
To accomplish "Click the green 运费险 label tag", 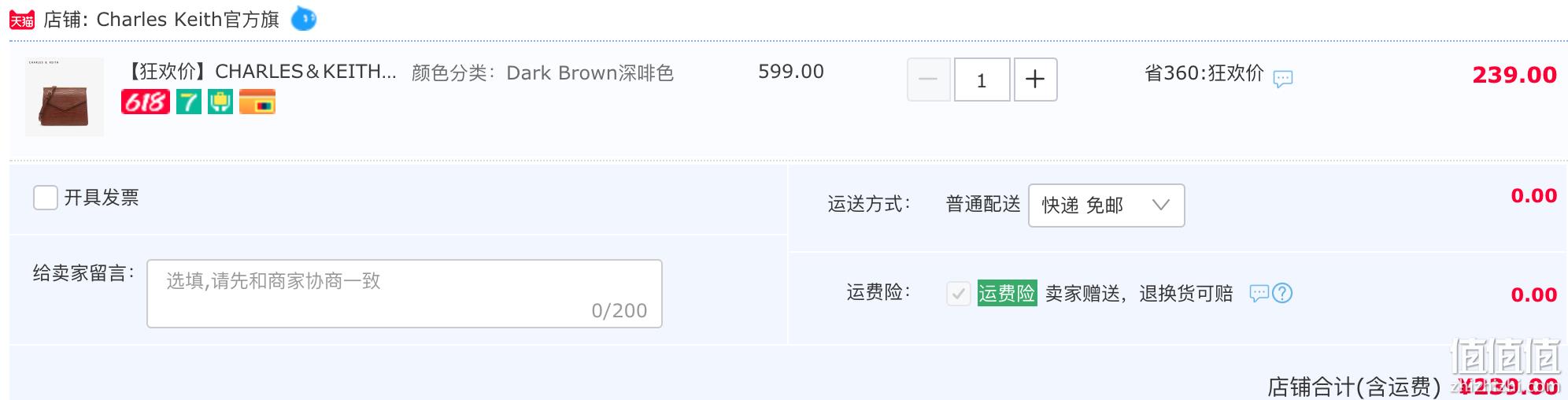I will point(1007,293).
